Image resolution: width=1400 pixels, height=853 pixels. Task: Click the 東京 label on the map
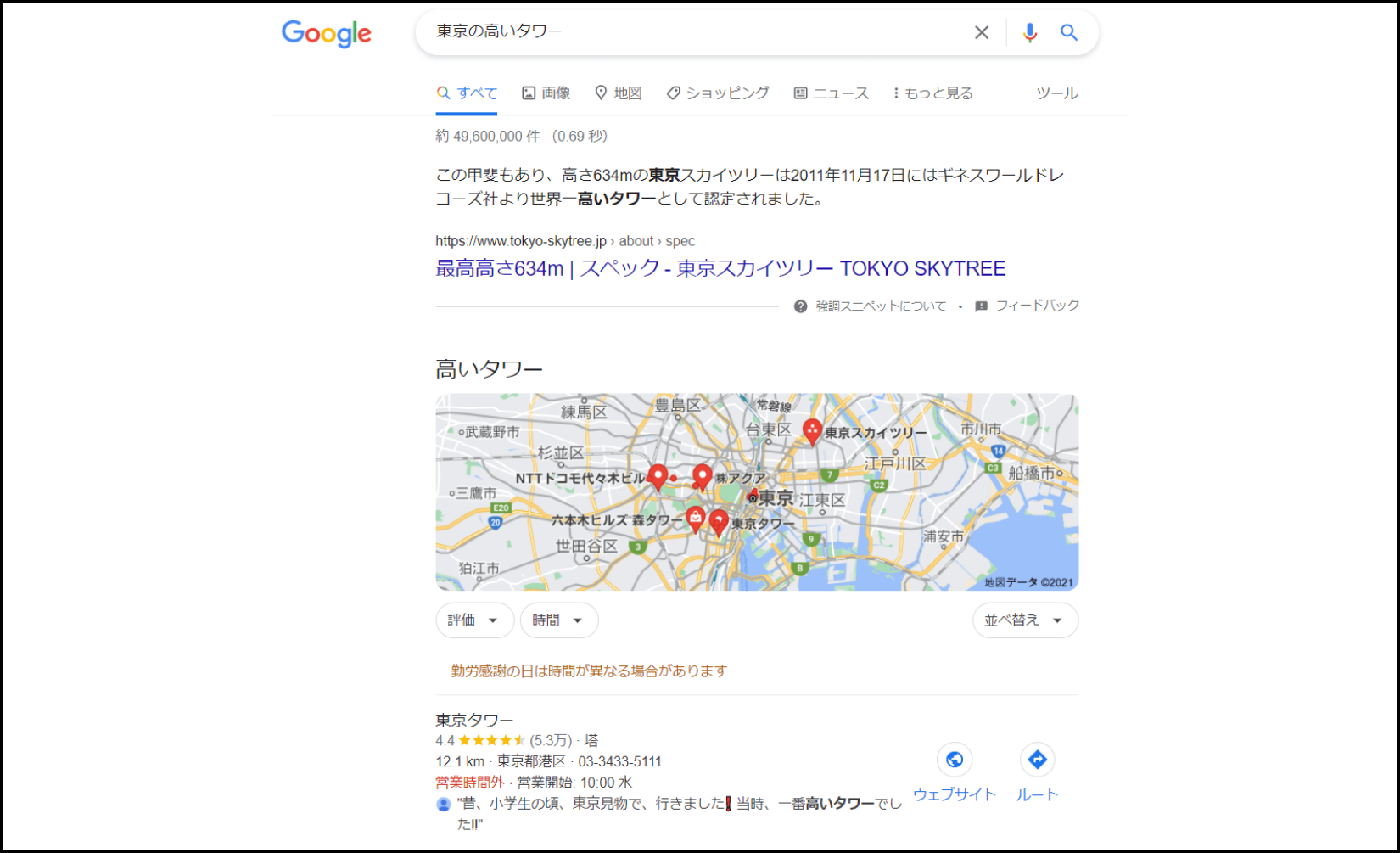(x=776, y=498)
